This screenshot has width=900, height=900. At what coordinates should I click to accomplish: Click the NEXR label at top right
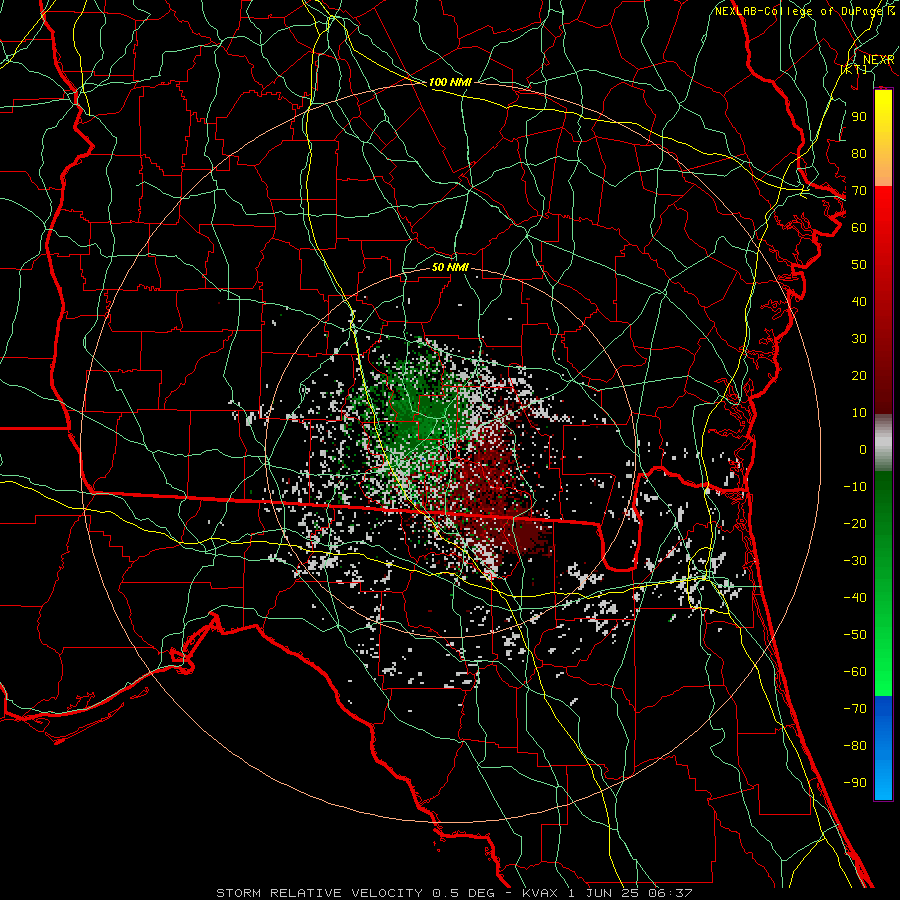pos(879,60)
